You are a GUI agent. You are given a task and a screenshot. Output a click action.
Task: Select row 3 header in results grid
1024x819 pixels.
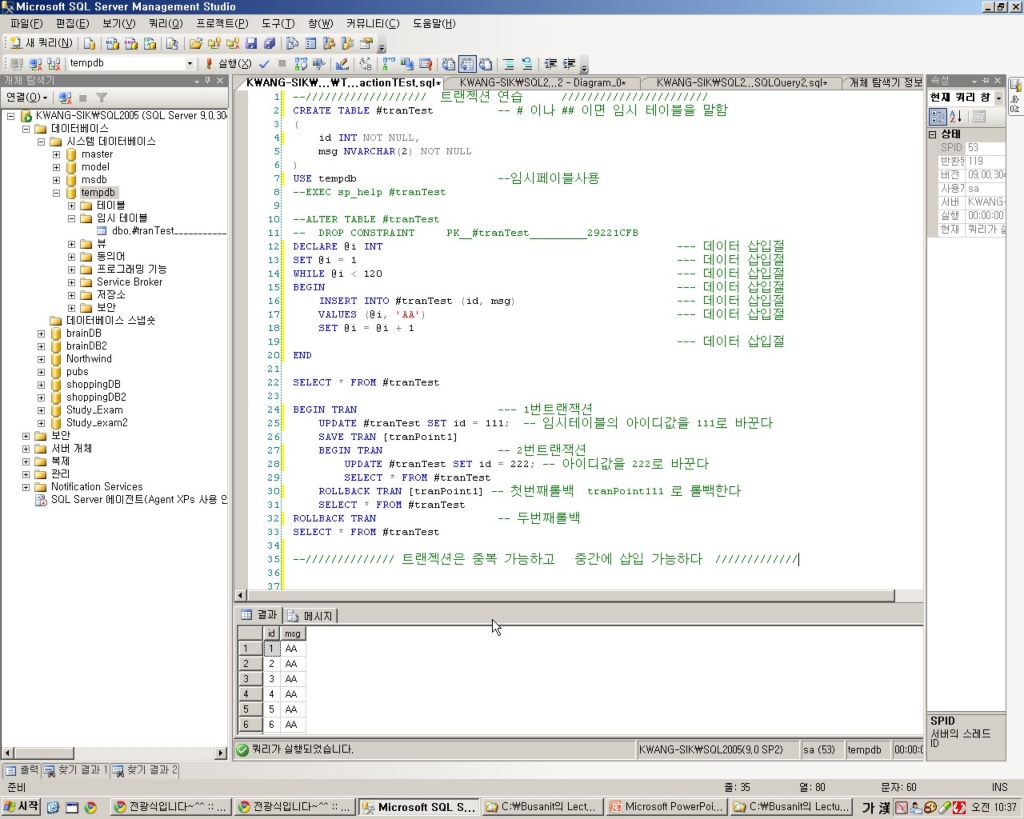pyautogui.click(x=249, y=679)
